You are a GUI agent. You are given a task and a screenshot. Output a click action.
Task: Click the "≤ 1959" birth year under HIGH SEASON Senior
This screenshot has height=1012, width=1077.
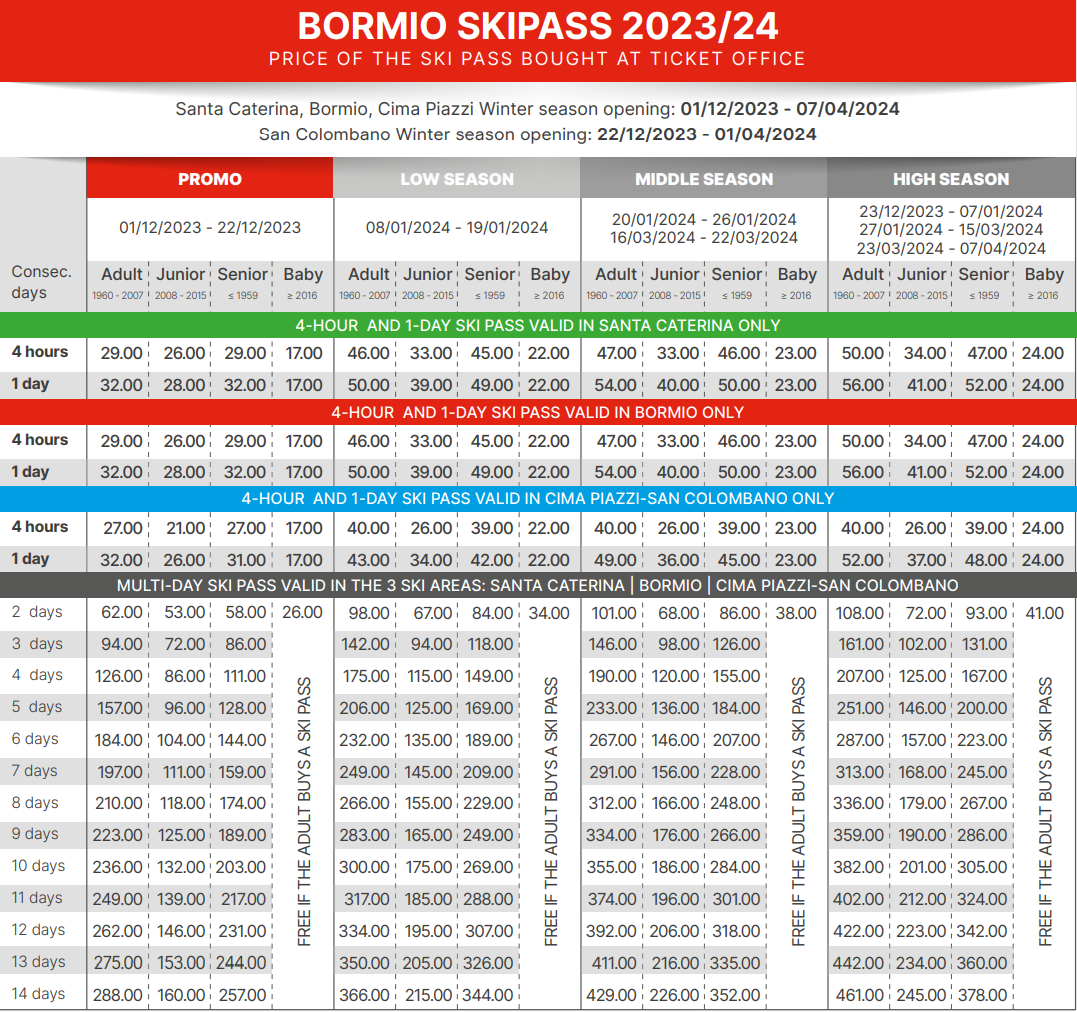point(984,295)
